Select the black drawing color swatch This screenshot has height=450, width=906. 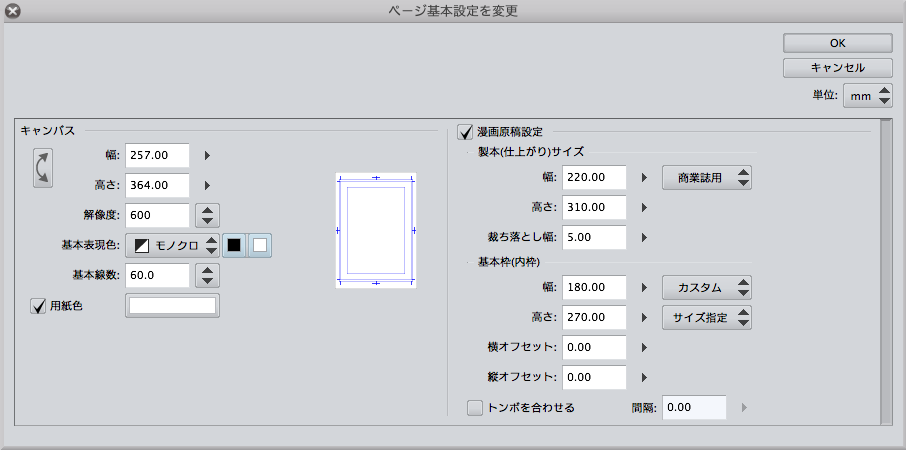coord(234,246)
